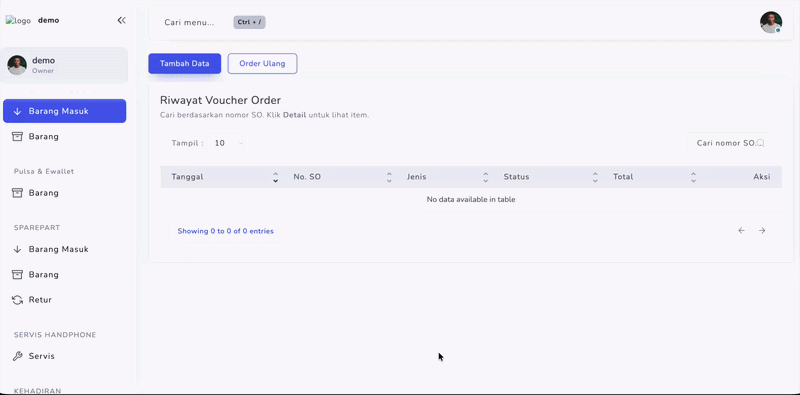
Task: Click the Pulsa & Ewallet section label
Action: pyautogui.click(x=44, y=171)
